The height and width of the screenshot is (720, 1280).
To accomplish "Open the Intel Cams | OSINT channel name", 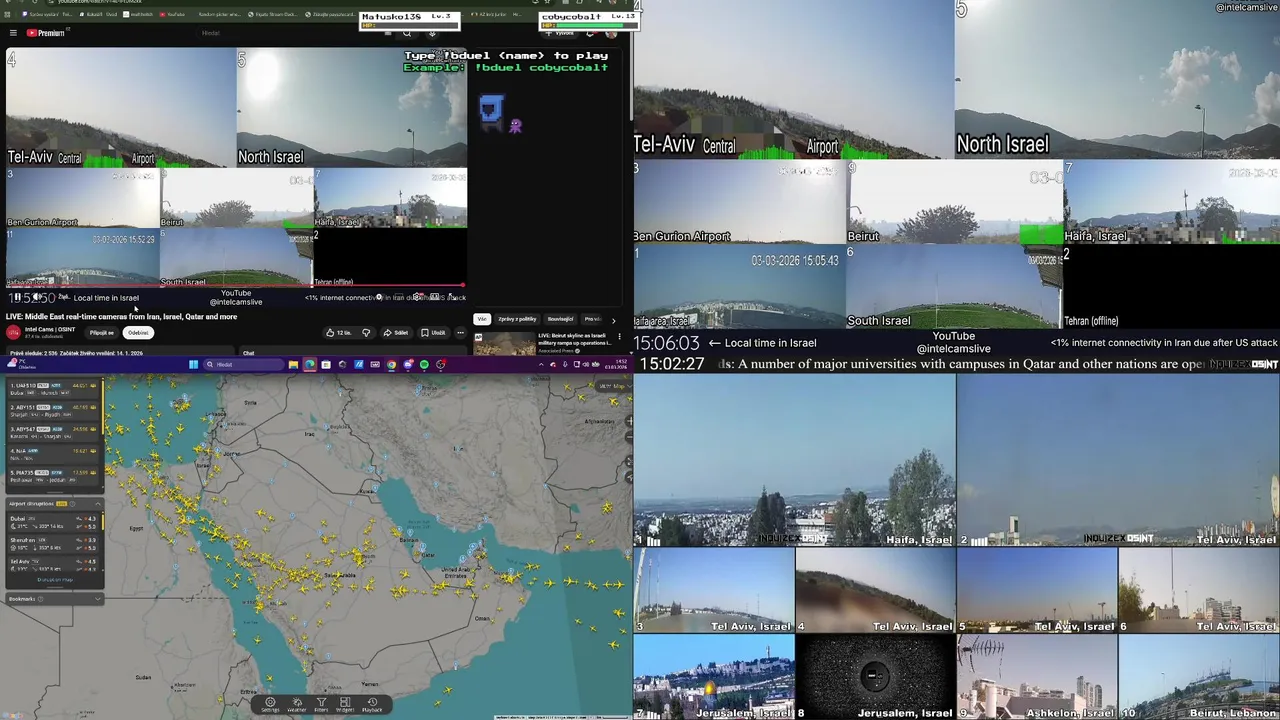I will 50,329.
